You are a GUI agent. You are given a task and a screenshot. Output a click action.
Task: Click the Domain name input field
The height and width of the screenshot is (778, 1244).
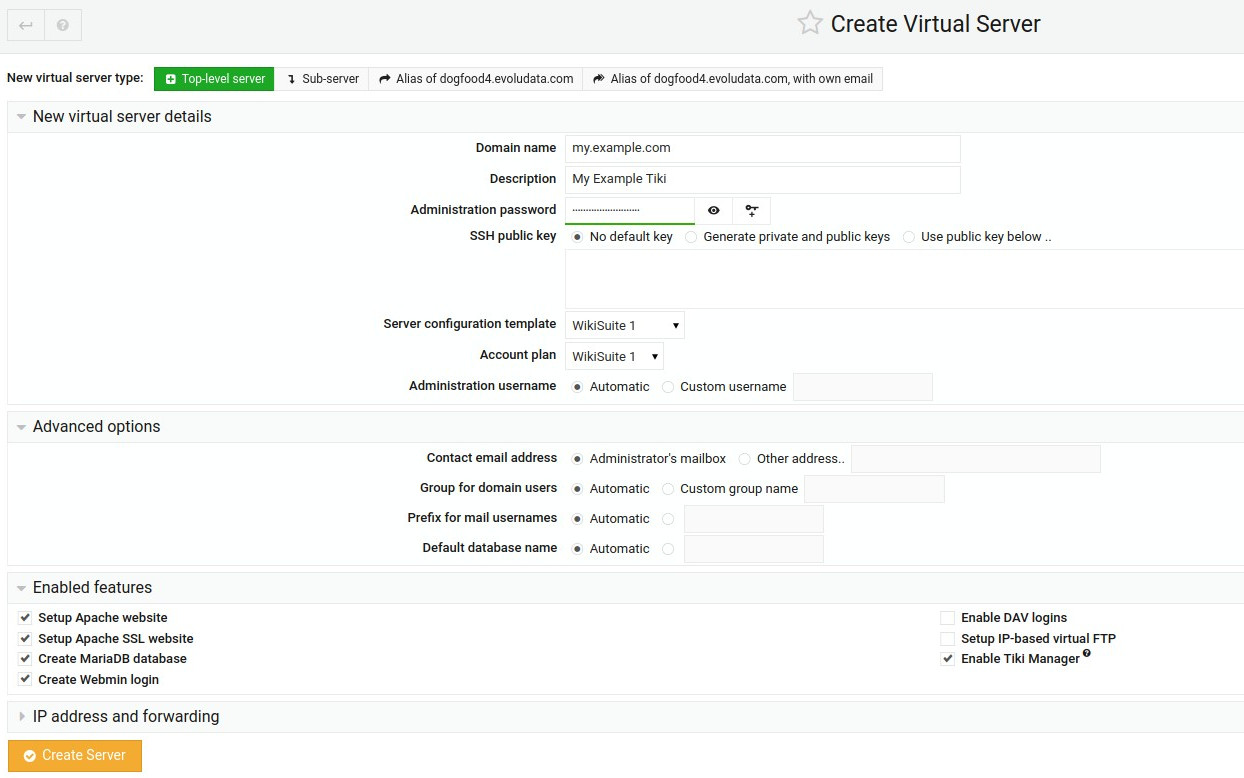tap(762, 148)
